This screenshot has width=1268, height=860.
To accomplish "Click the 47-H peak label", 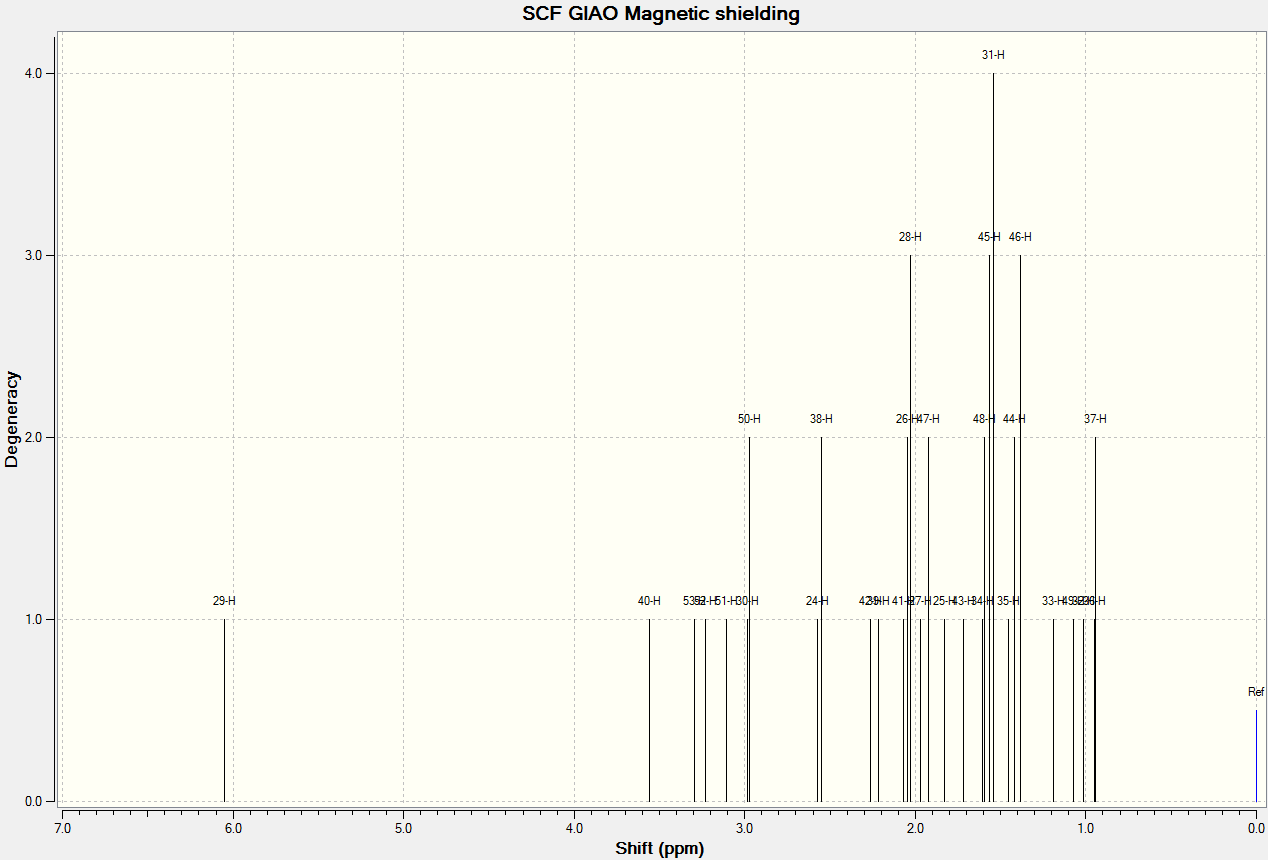I will (x=929, y=419).
